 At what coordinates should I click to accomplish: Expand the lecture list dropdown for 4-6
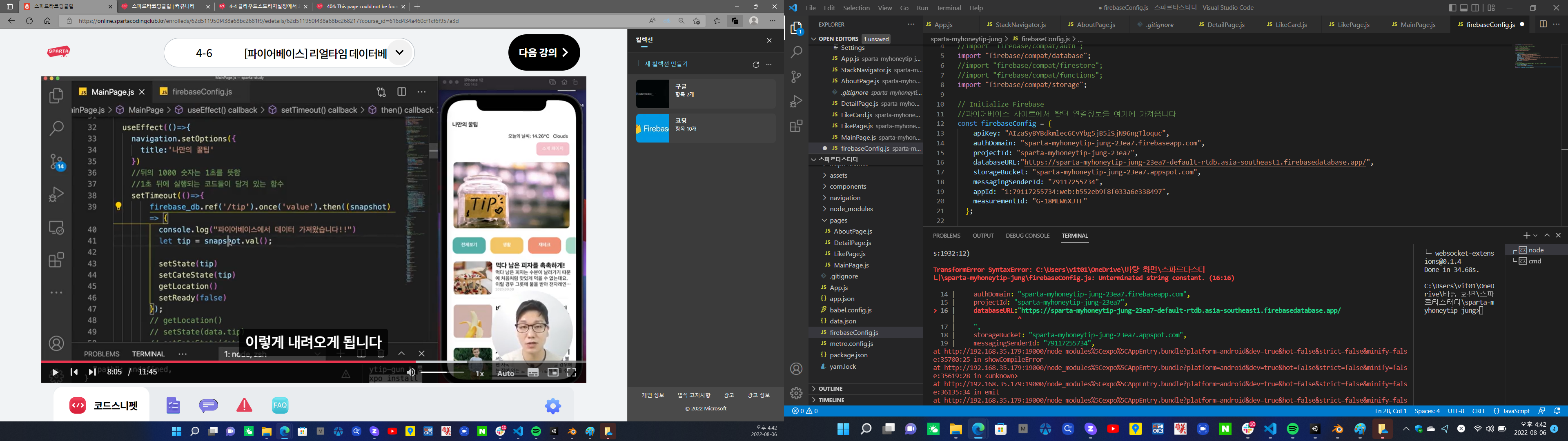pyautogui.click(x=399, y=52)
